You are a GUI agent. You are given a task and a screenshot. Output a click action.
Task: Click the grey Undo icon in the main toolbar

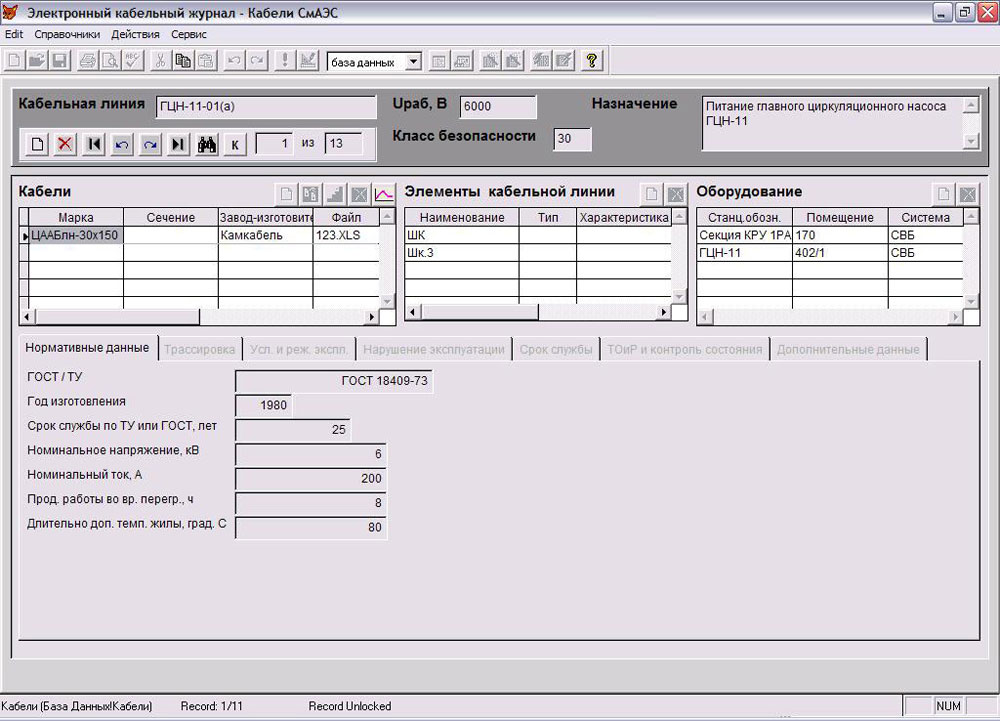click(234, 61)
